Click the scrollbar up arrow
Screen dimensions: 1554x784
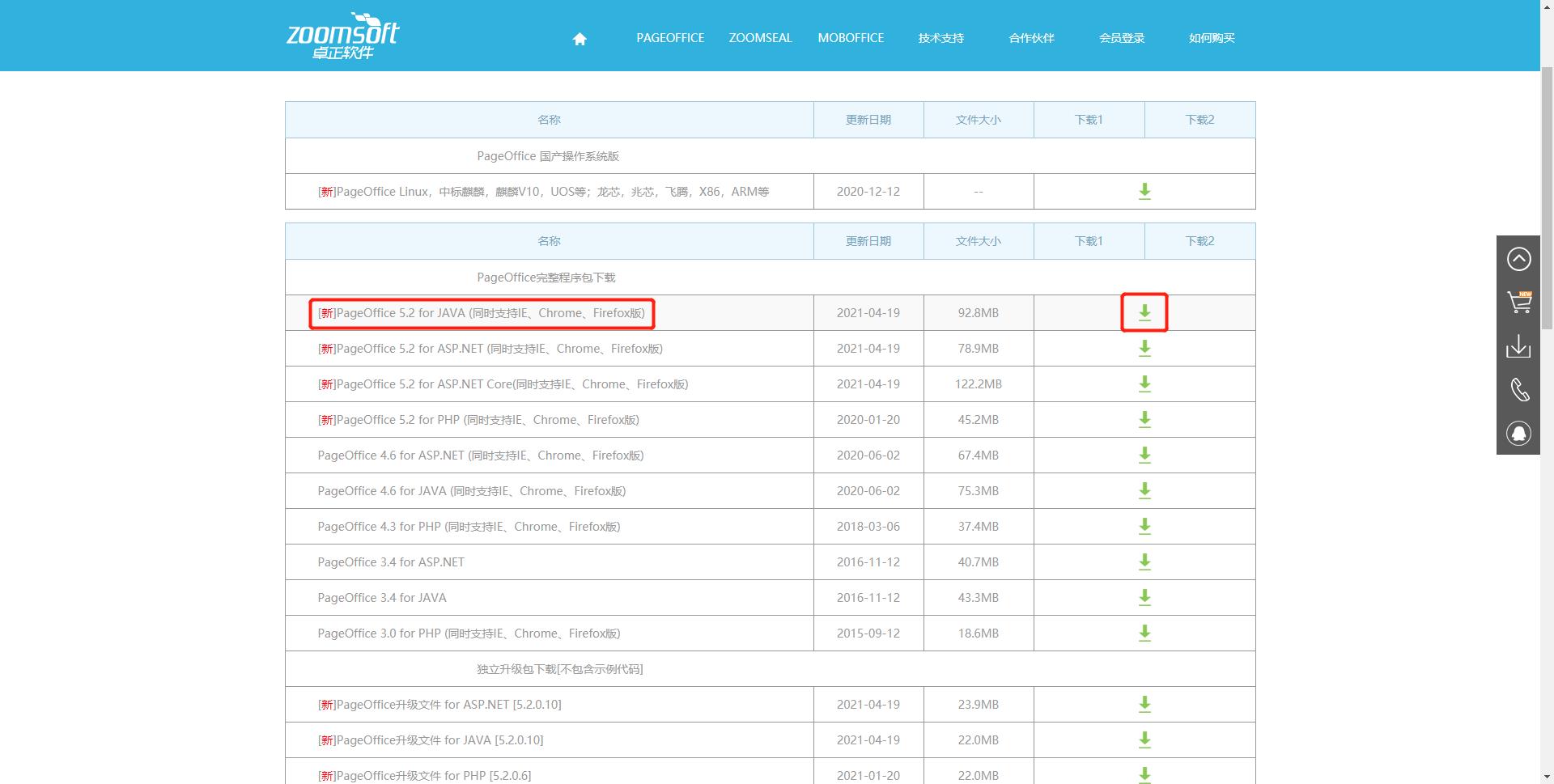[x=1547, y=6]
